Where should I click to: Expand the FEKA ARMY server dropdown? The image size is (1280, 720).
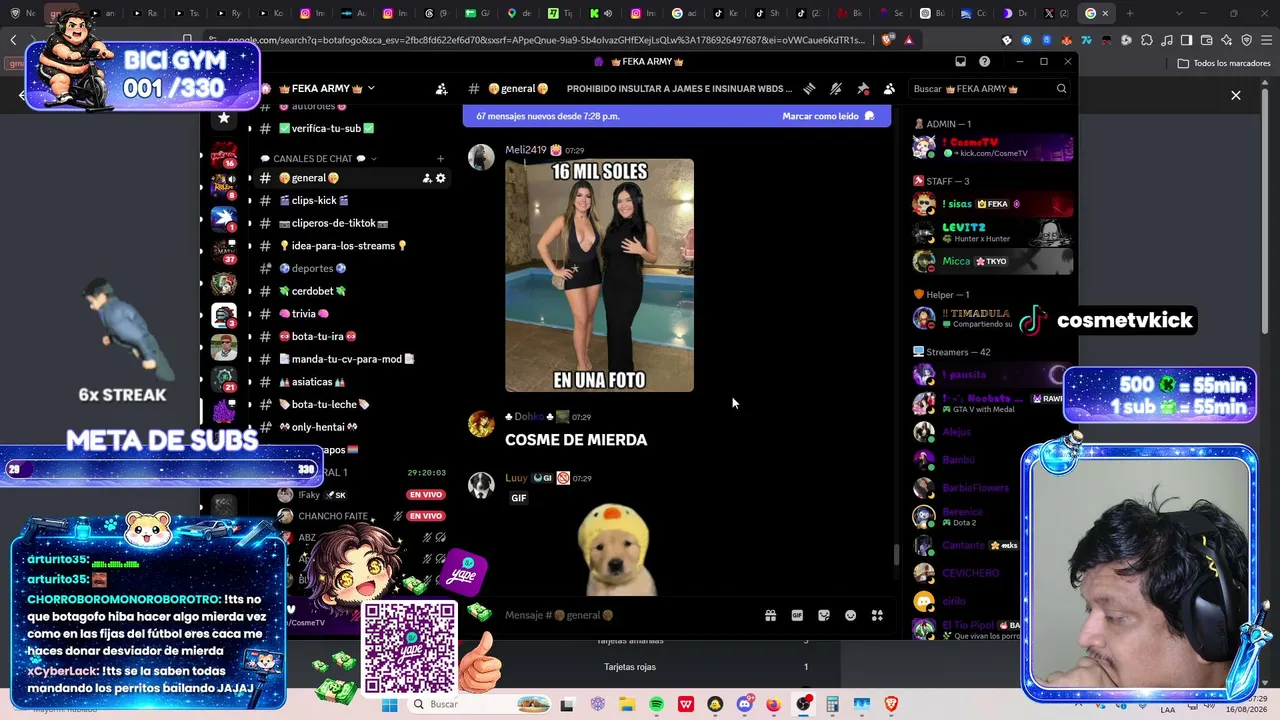point(371,88)
